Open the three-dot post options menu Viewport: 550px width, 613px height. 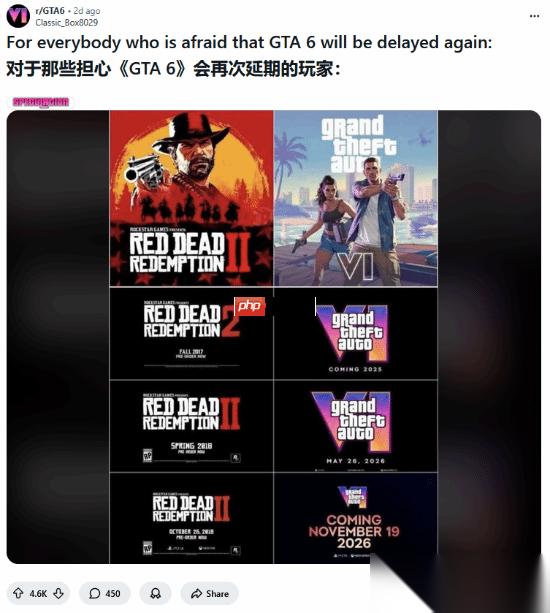coord(534,16)
